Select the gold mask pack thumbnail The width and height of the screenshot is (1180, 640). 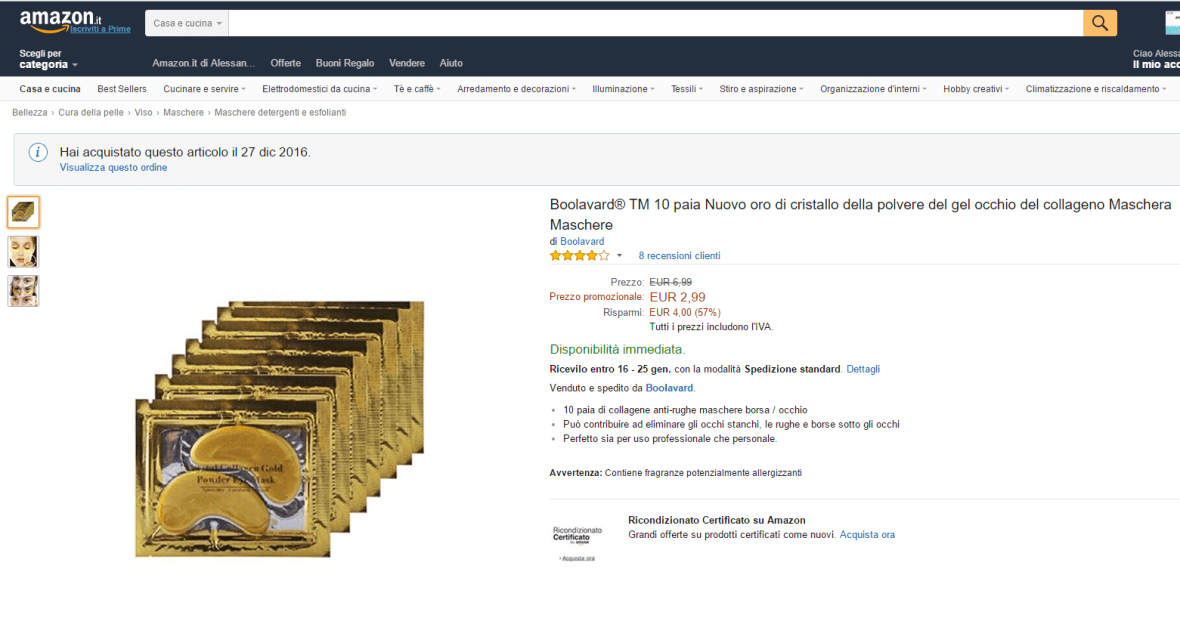click(23, 212)
